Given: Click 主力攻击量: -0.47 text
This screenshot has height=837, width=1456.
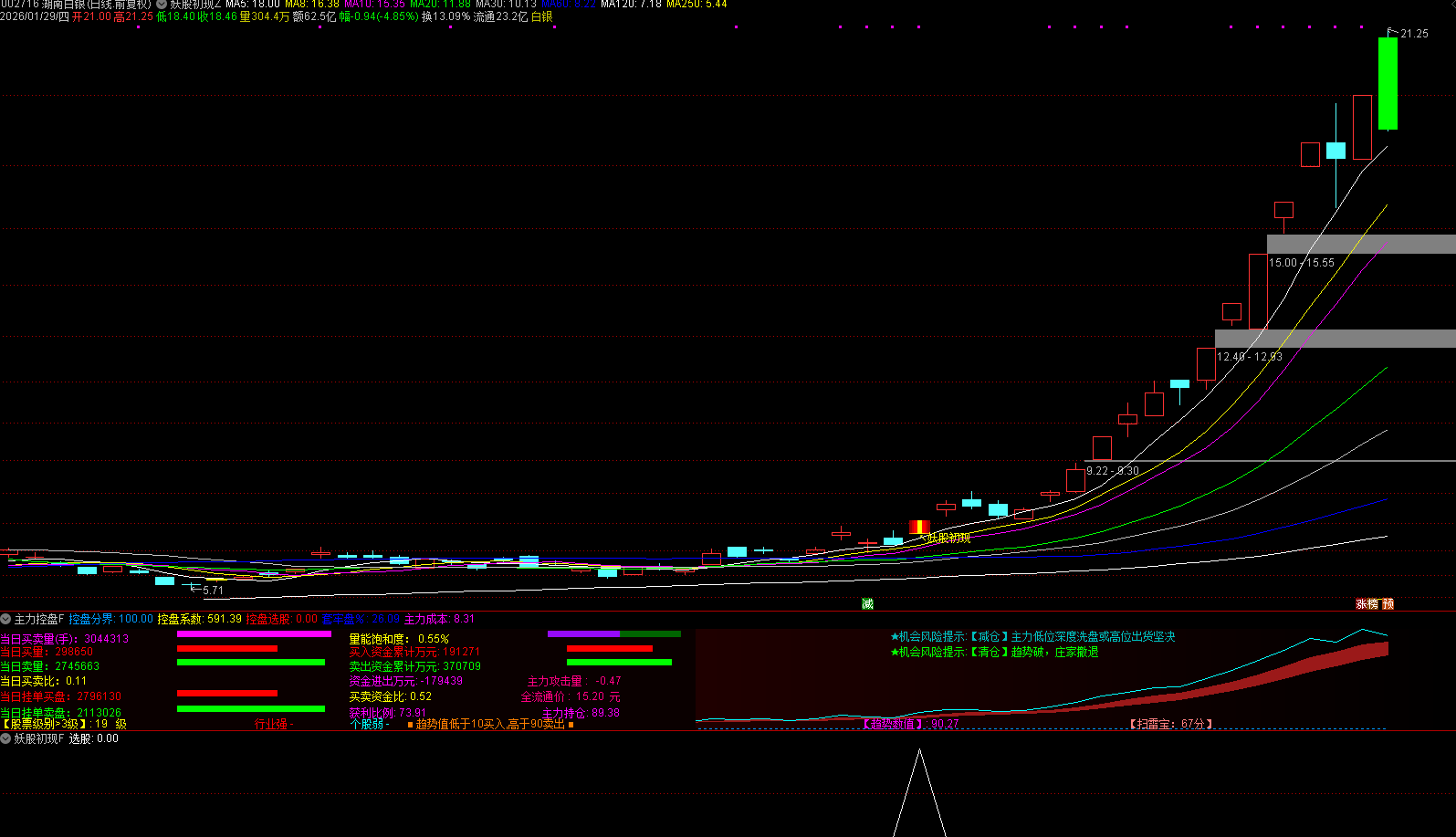Looking at the screenshot, I should (574, 681).
